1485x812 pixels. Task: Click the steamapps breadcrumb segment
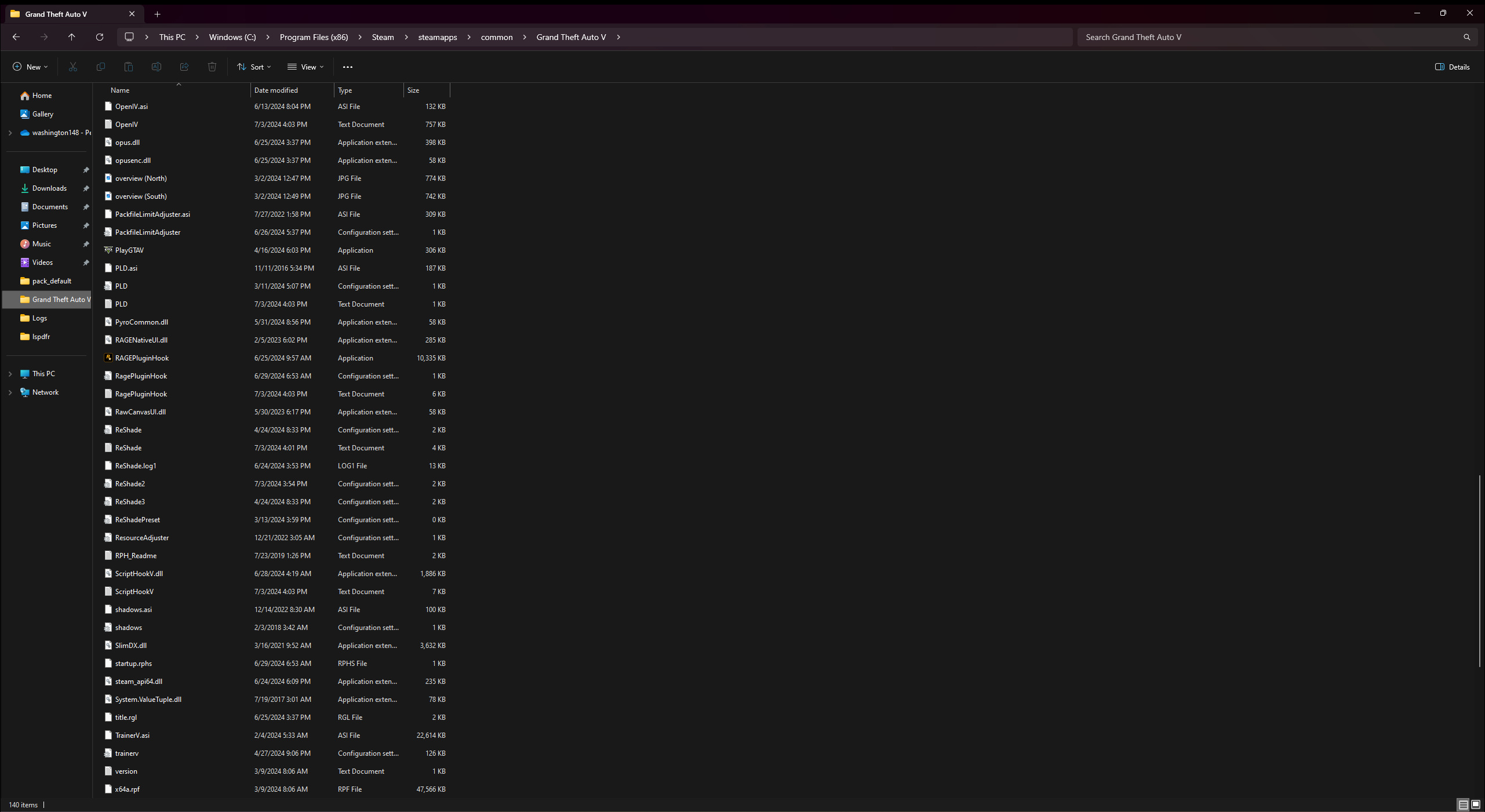(438, 37)
